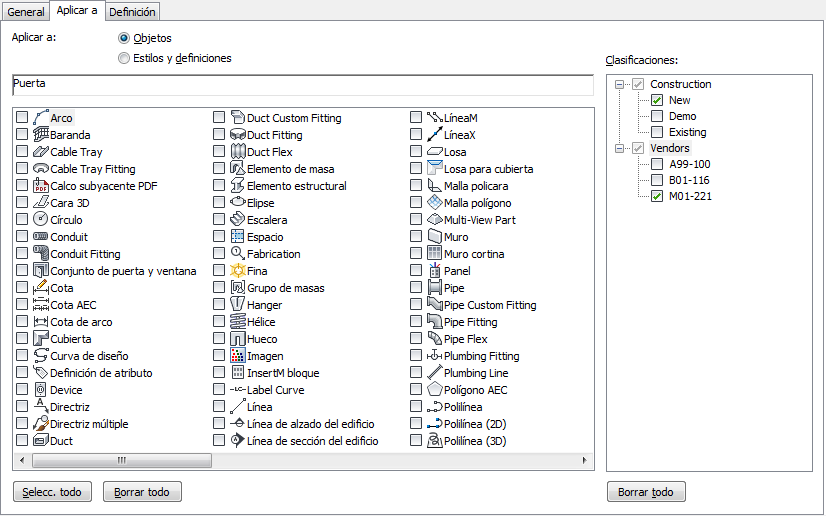
Task: Click the Escalera stair icon
Action: (238, 220)
